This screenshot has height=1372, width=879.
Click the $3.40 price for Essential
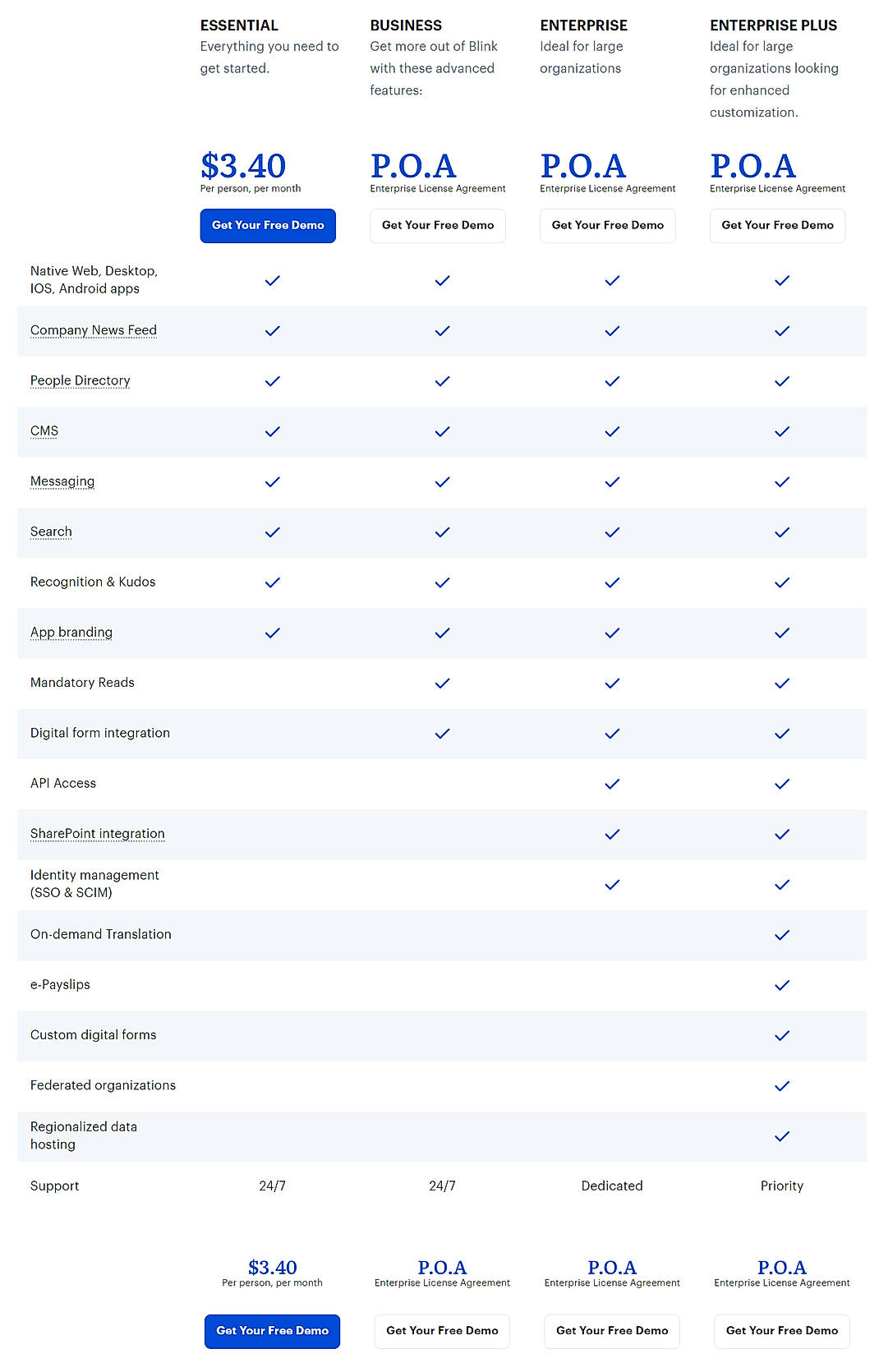point(243,165)
